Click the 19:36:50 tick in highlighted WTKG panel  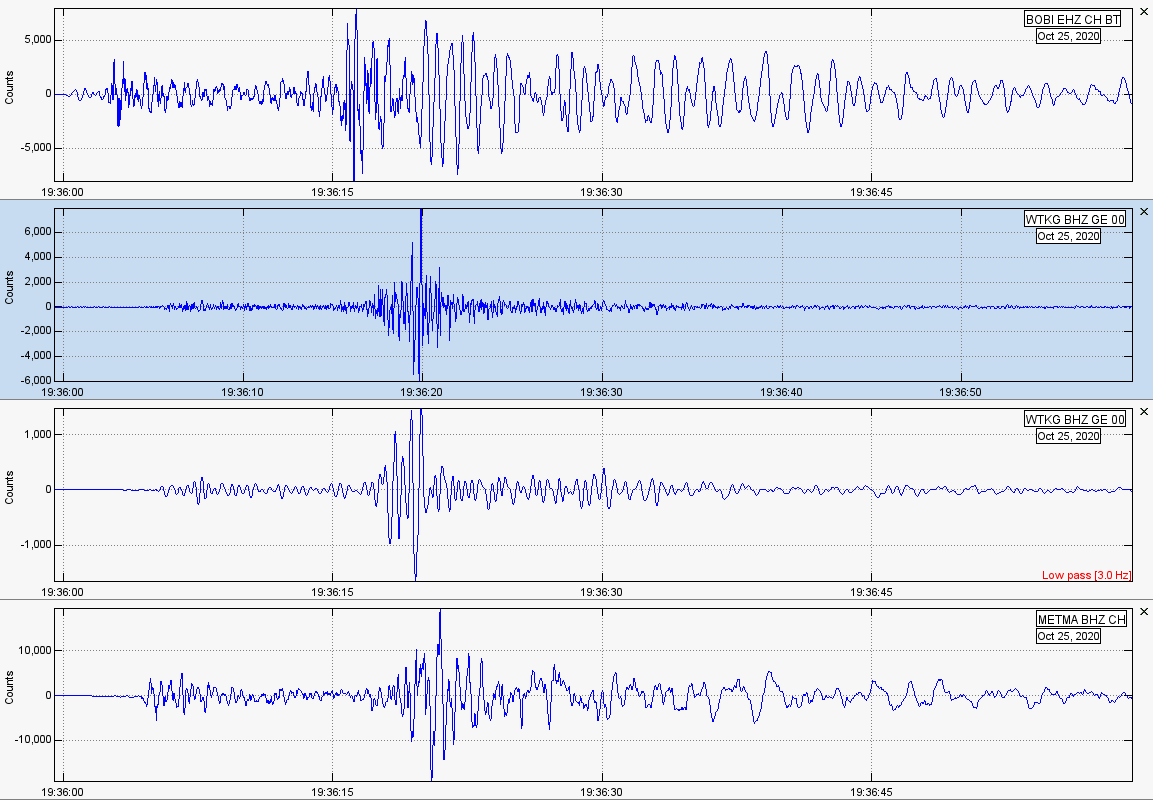pos(961,392)
